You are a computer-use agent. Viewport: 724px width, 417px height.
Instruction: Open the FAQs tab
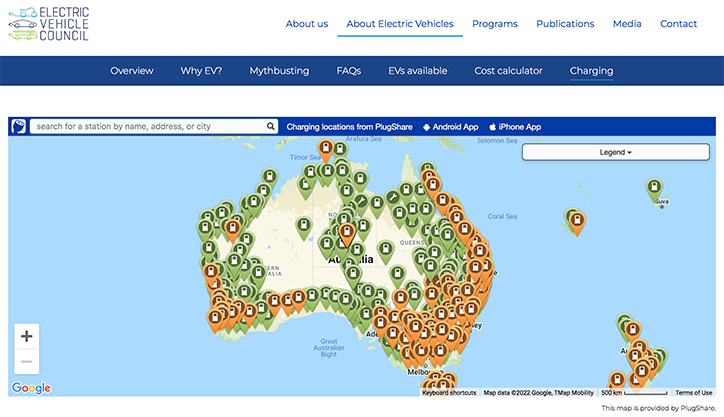pyautogui.click(x=349, y=71)
